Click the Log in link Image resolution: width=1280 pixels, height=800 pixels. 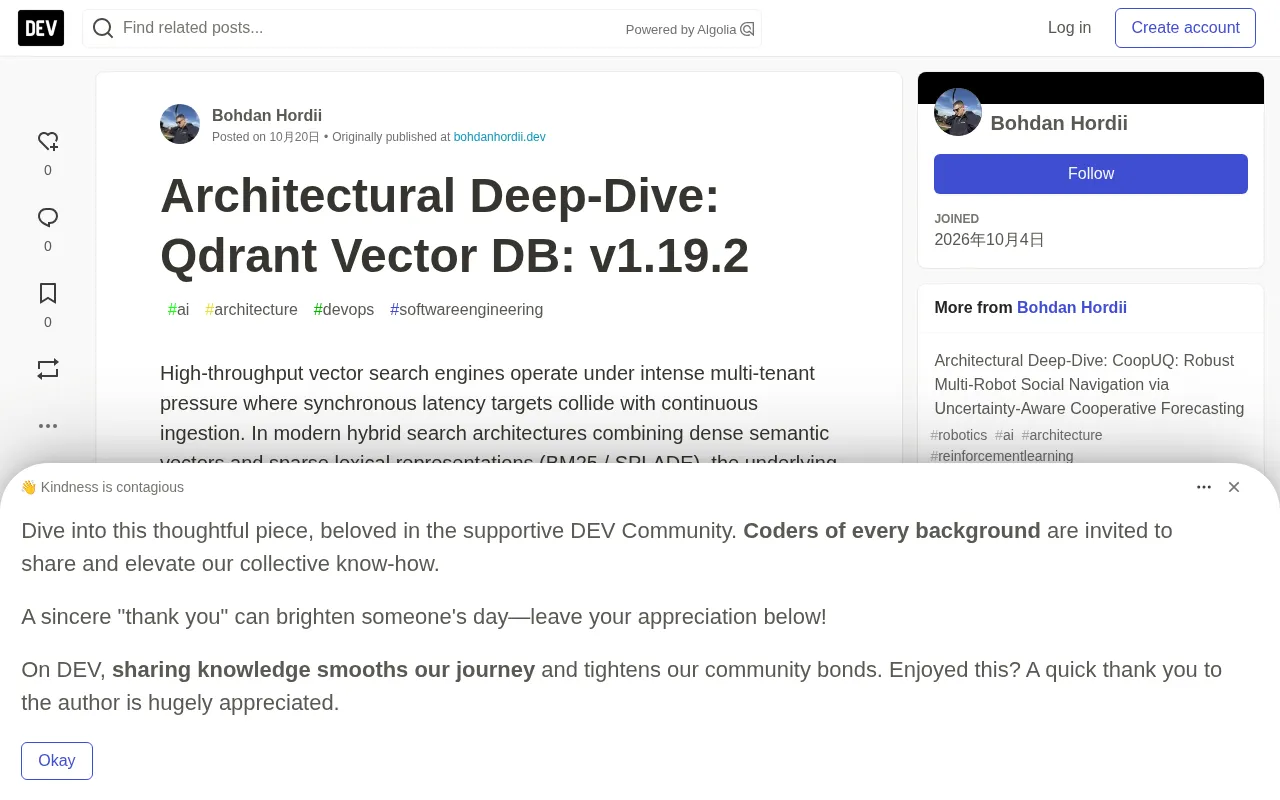pos(1069,28)
